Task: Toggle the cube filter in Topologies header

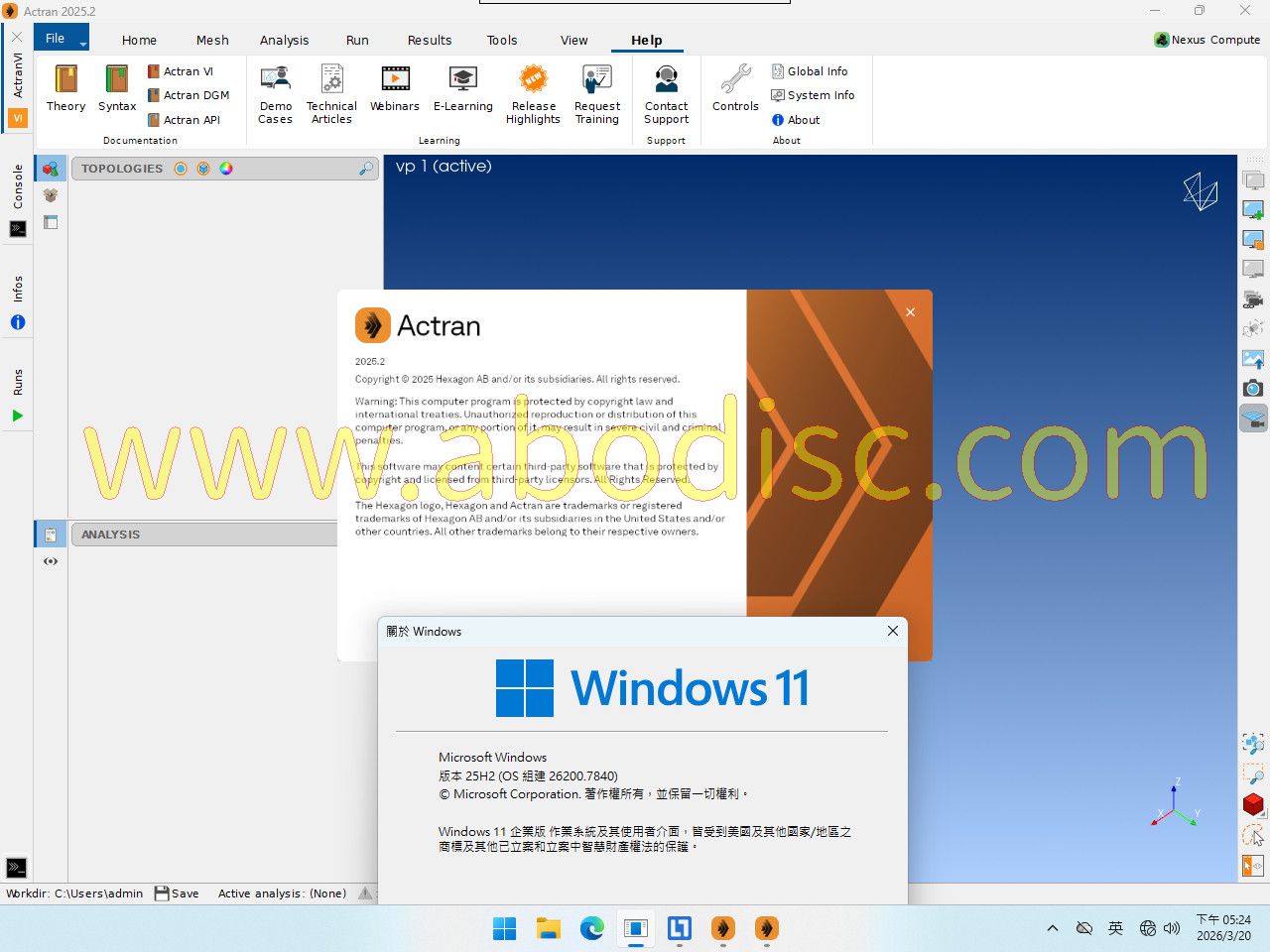Action: (x=203, y=169)
